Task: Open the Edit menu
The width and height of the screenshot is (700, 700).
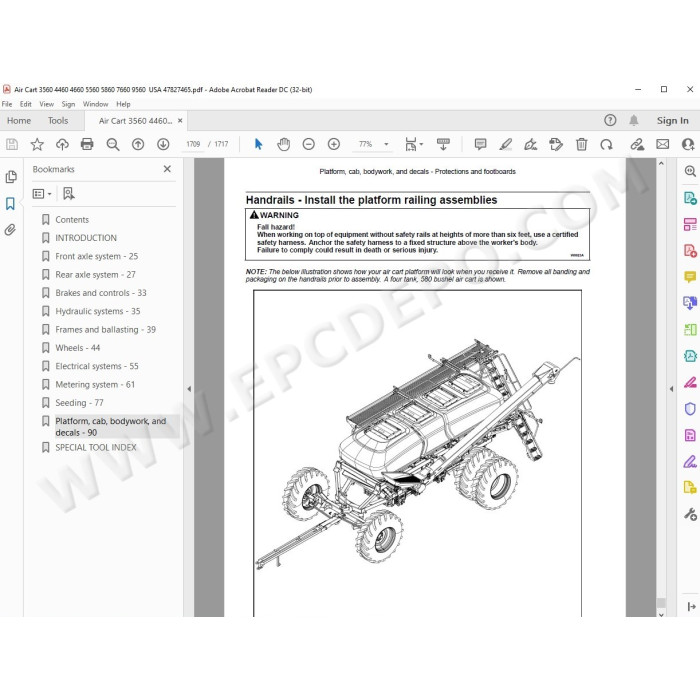Action: coord(25,104)
